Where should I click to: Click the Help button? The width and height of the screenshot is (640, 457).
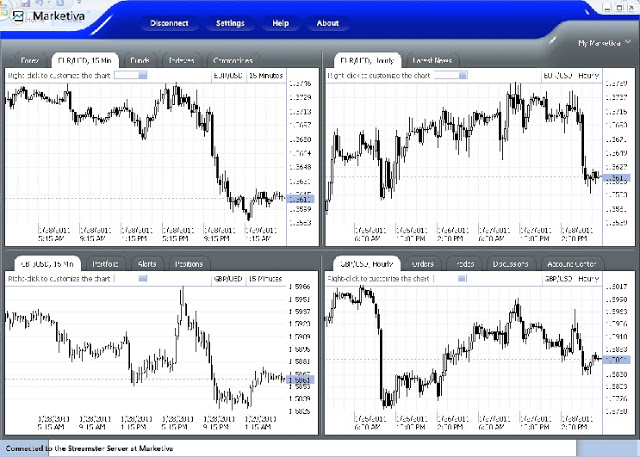coord(281,22)
